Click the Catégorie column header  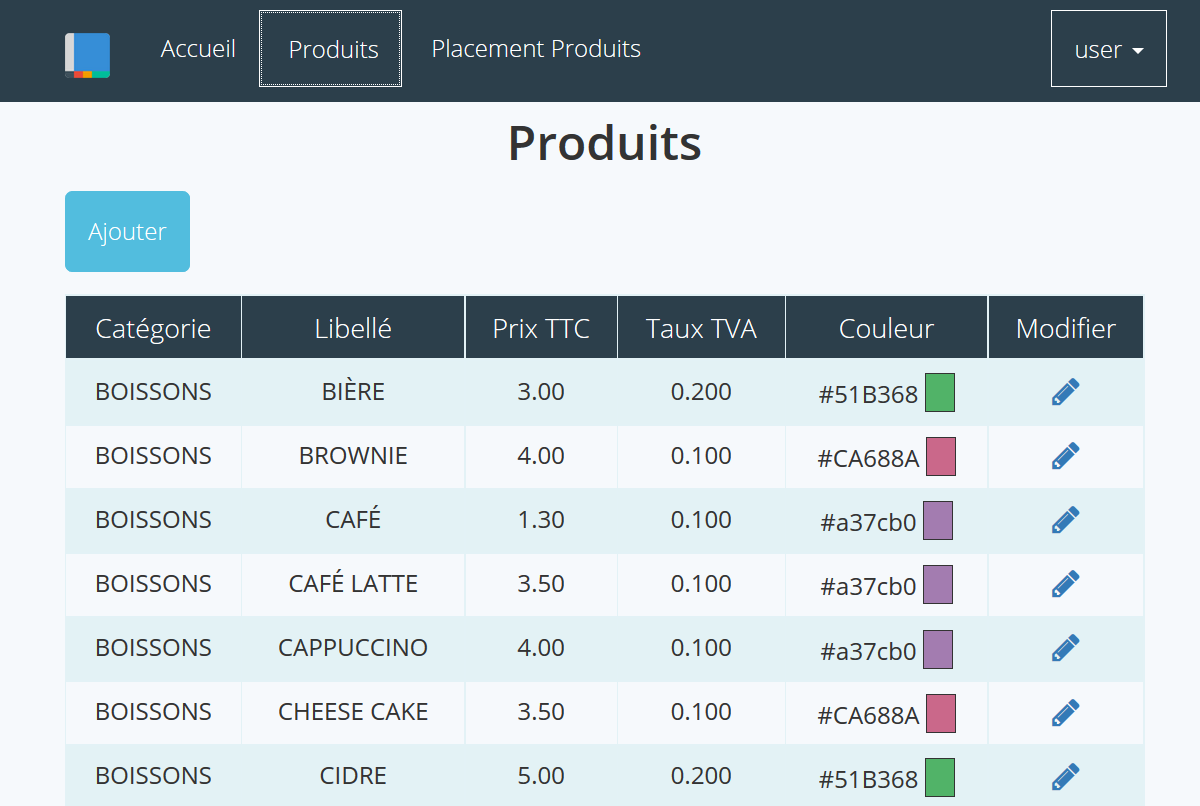coord(153,328)
